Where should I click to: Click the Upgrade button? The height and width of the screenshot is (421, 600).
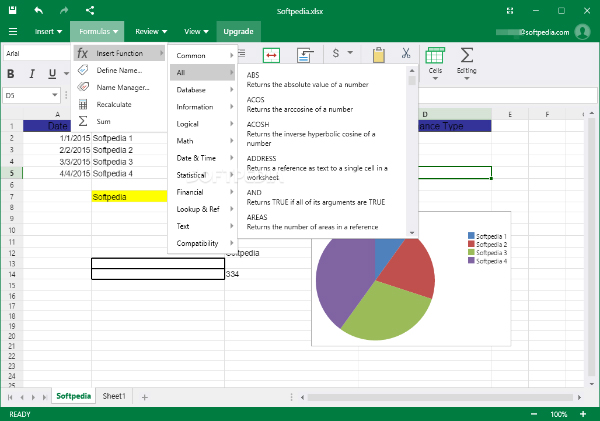click(238, 31)
